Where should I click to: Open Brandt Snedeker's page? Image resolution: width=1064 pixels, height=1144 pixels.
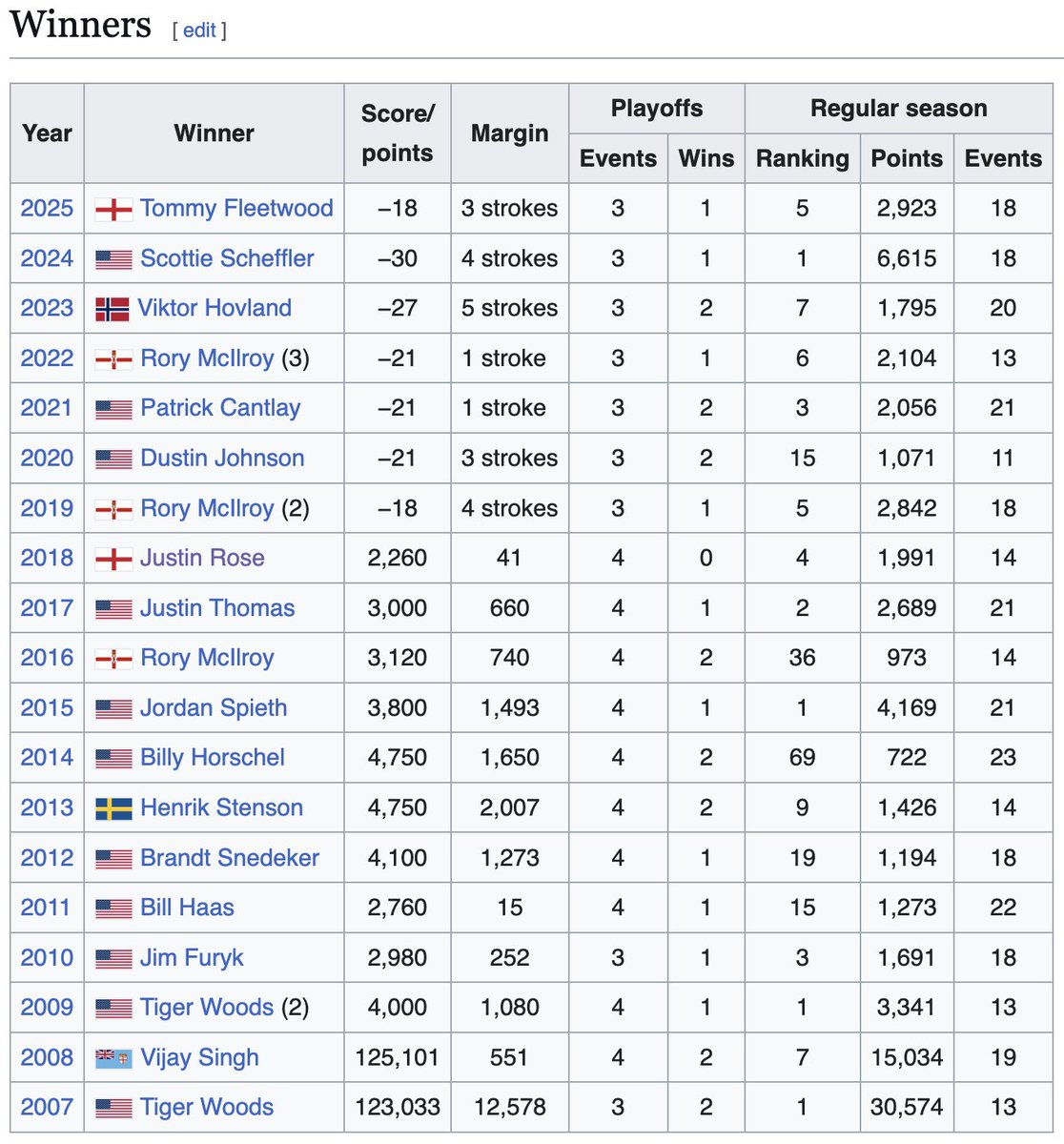230,858
